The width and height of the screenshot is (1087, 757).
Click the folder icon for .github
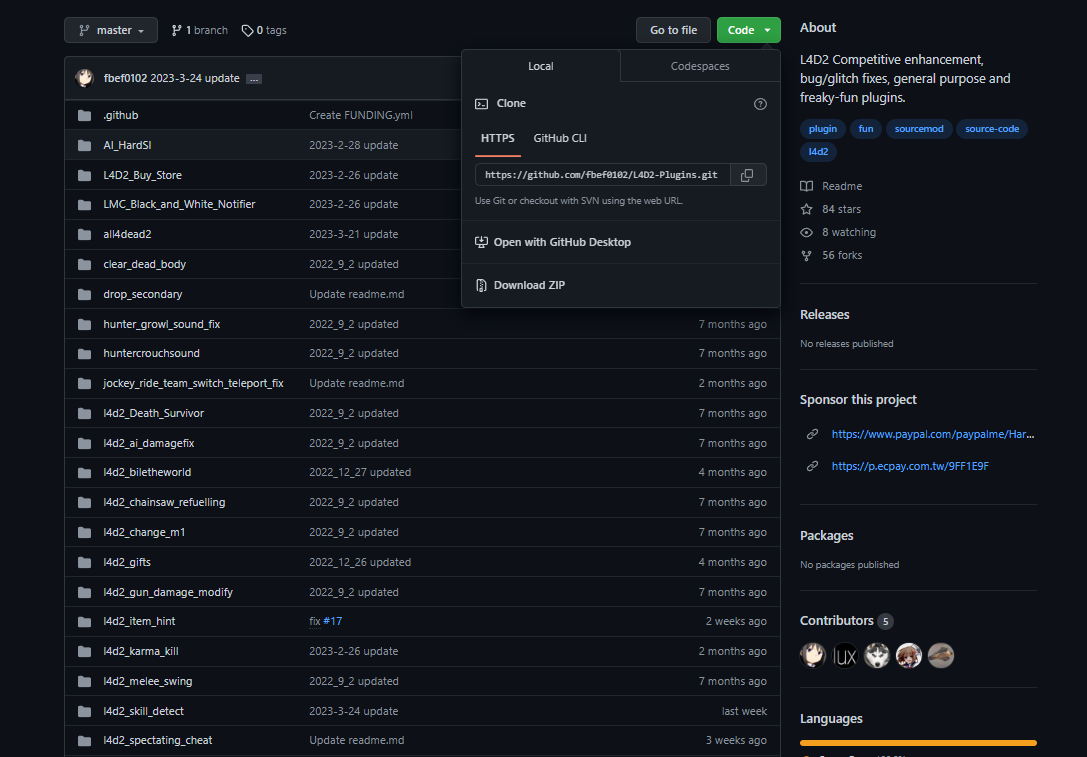[85, 115]
